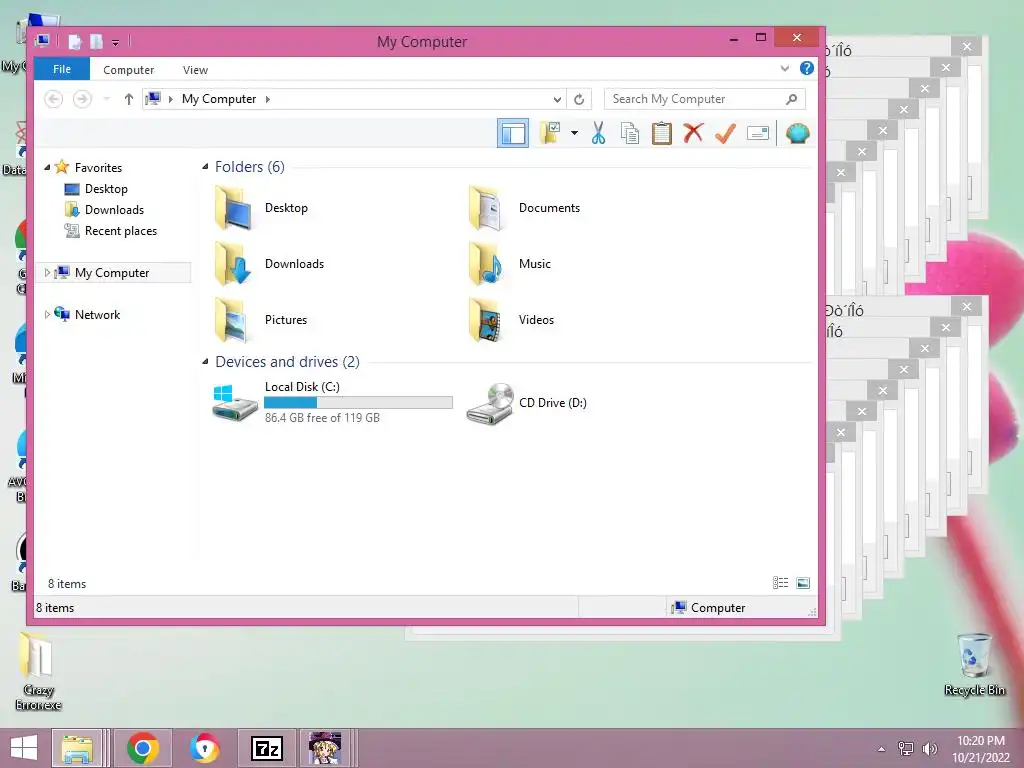Click the Forward navigation arrow

point(82,99)
